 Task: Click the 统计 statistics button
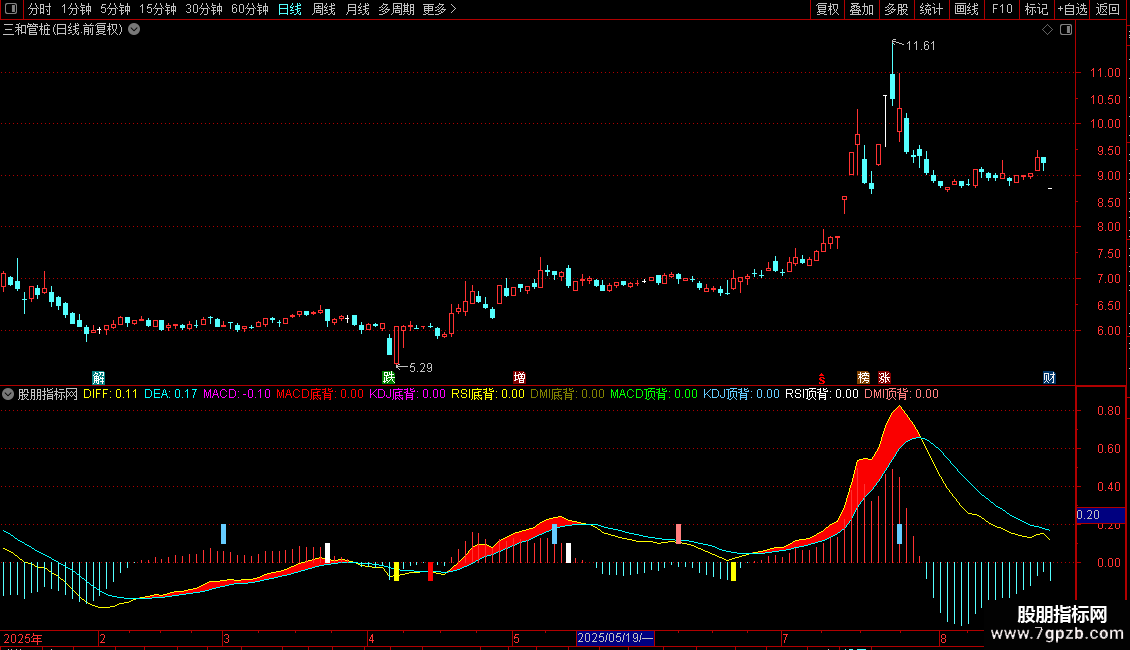(x=931, y=9)
